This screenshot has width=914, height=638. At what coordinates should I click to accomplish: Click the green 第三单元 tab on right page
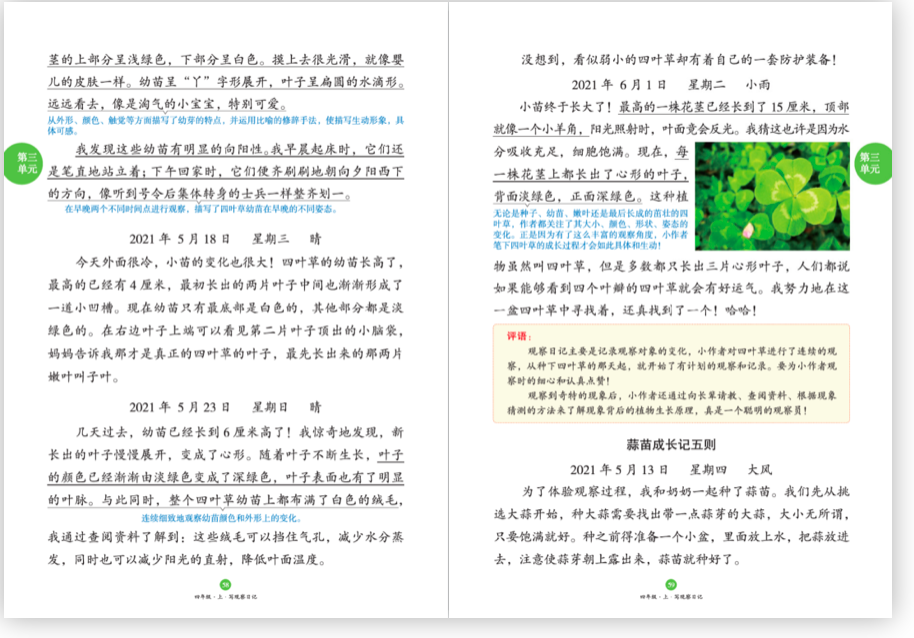click(x=873, y=164)
